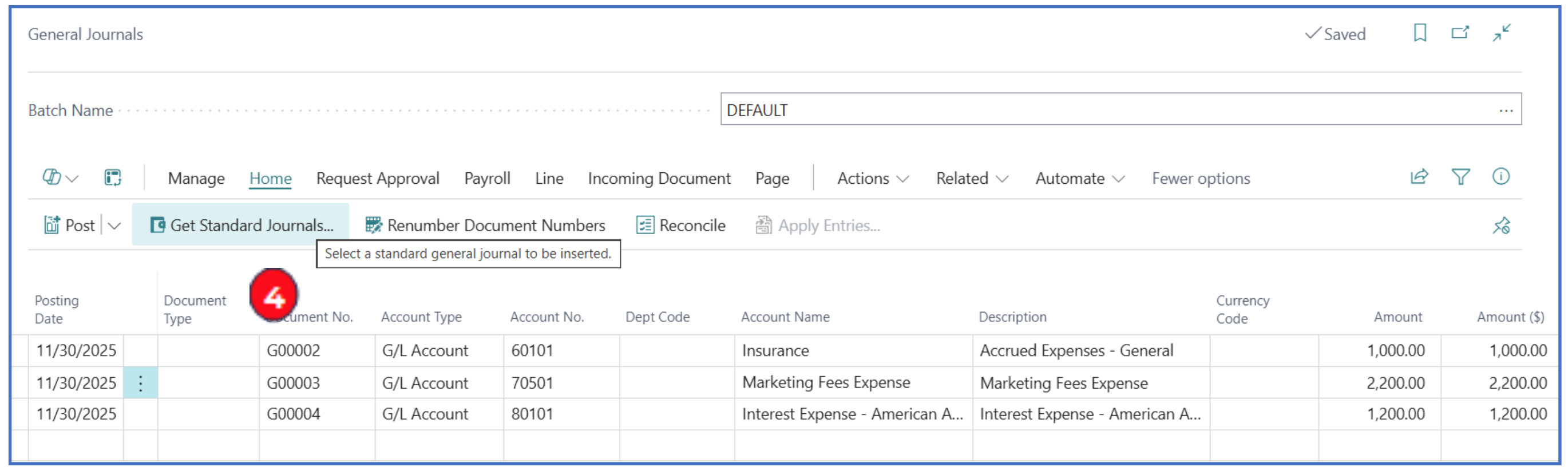The width and height of the screenshot is (1568, 474).
Task: Click the collapse page arrows icon
Action: (1502, 33)
